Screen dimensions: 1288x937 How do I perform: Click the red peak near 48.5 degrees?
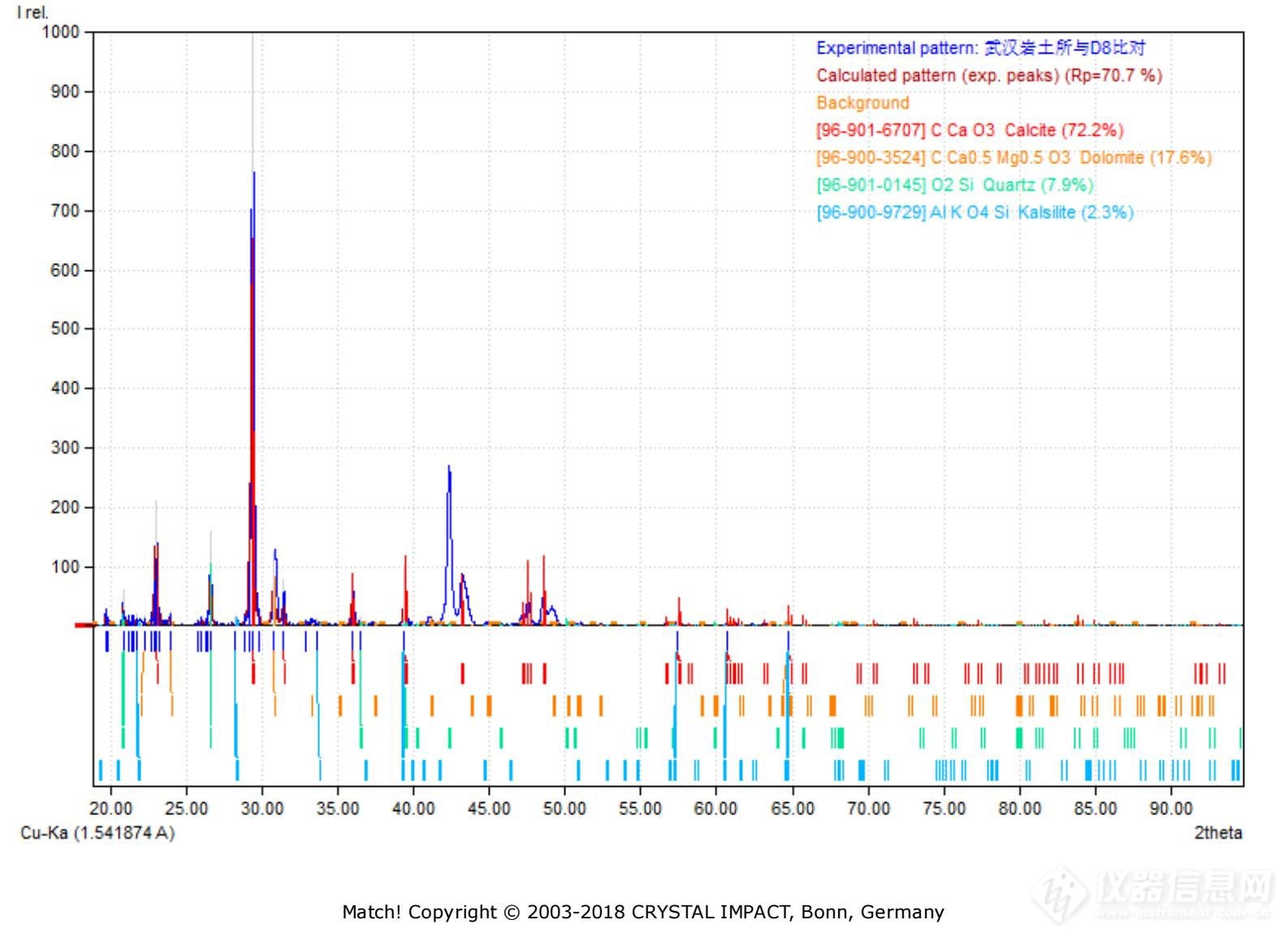click(544, 590)
